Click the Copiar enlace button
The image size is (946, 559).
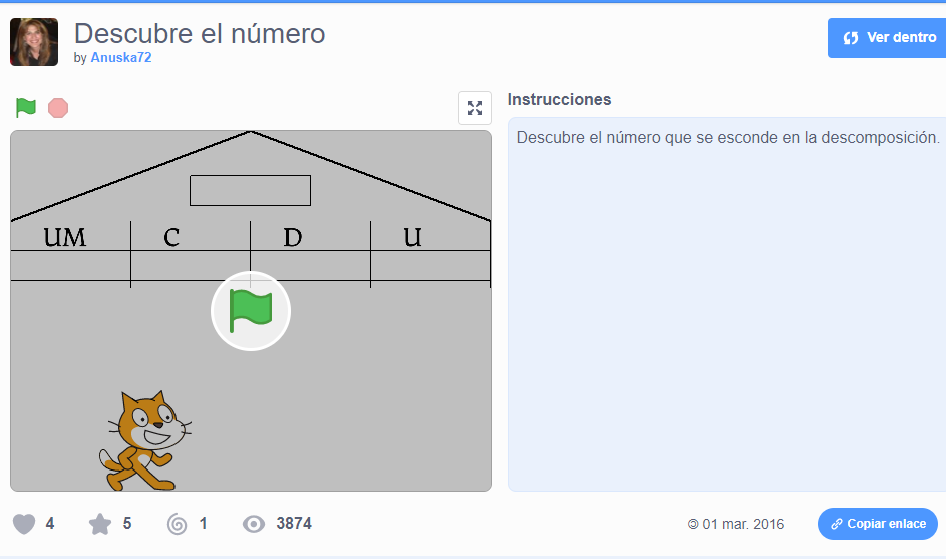pyautogui.click(x=878, y=524)
